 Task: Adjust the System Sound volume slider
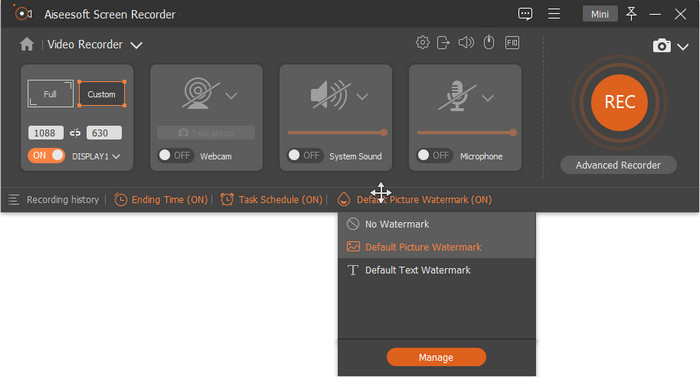coord(338,133)
